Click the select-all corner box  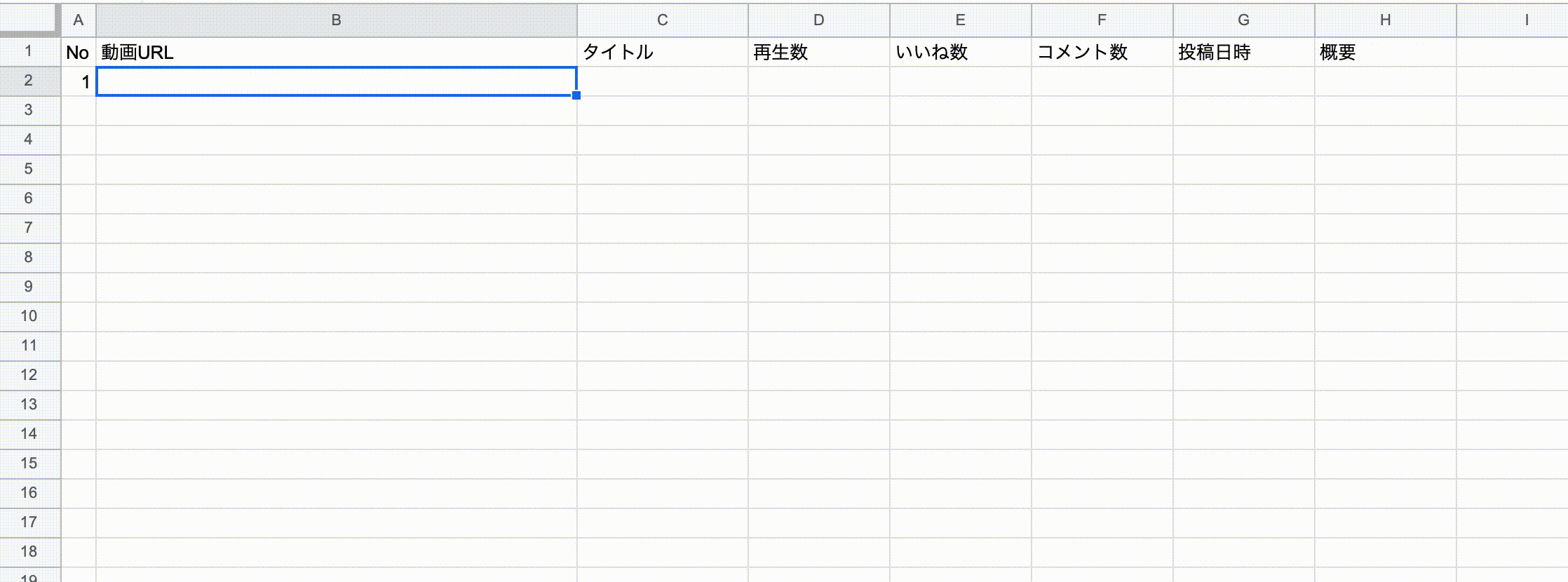pos(29,20)
